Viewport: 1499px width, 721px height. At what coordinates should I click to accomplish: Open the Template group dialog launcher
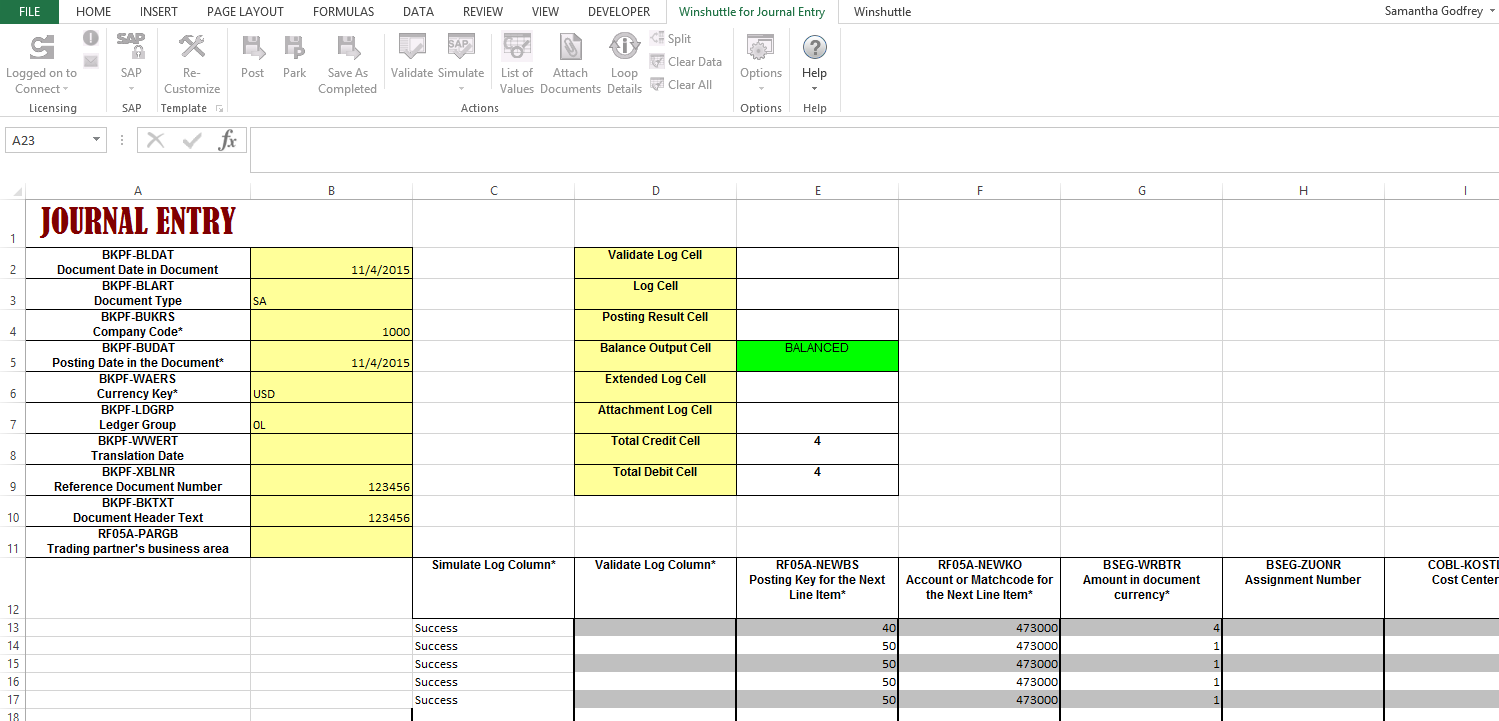point(219,108)
